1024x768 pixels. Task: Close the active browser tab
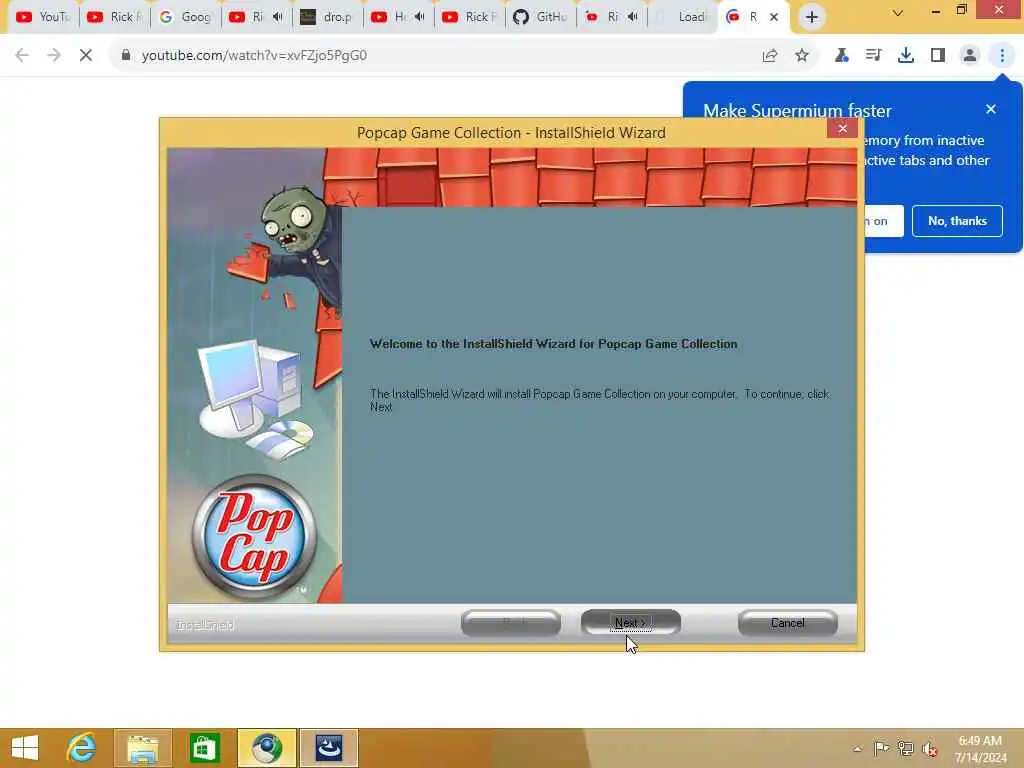(x=774, y=17)
